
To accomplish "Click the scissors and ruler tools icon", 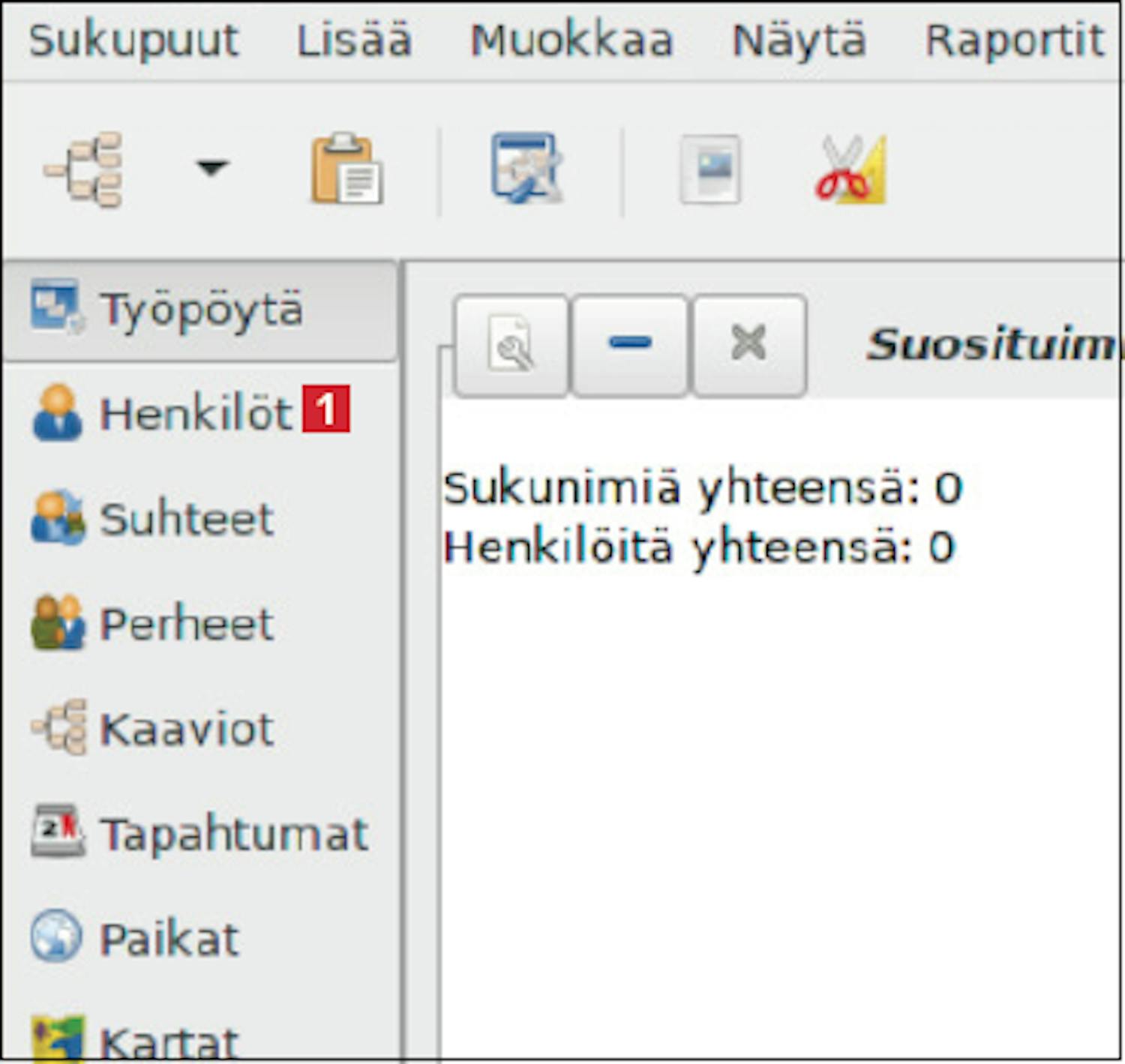I will tap(851, 169).
